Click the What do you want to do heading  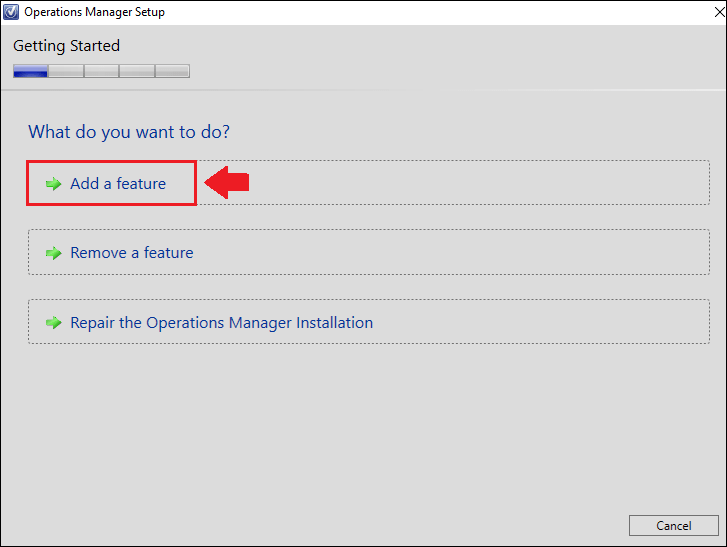129,132
